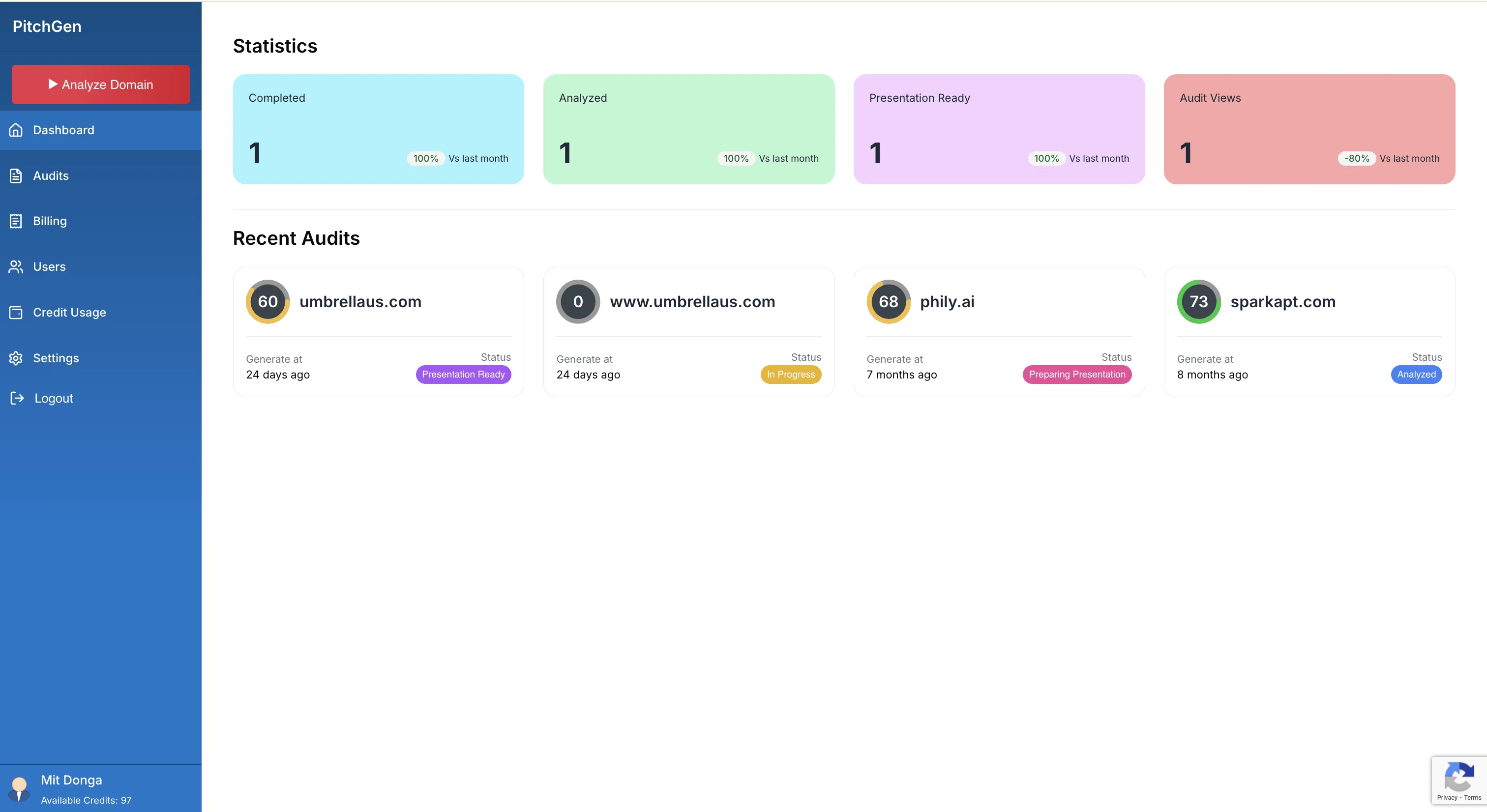Click the Presentation Ready status badge

pyautogui.click(x=463, y=374)
